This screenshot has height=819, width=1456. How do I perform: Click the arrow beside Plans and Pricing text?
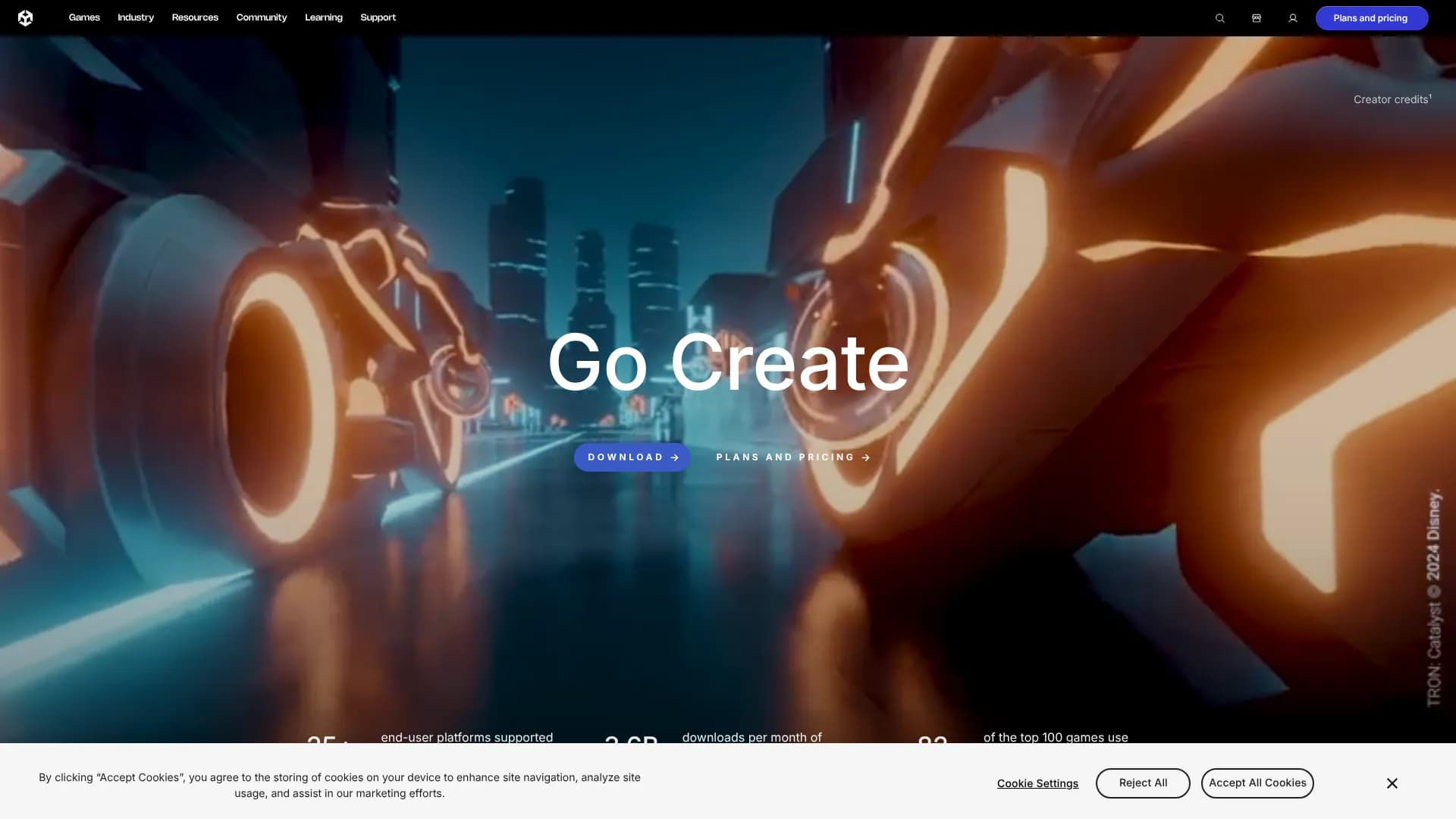click(865, 457)
